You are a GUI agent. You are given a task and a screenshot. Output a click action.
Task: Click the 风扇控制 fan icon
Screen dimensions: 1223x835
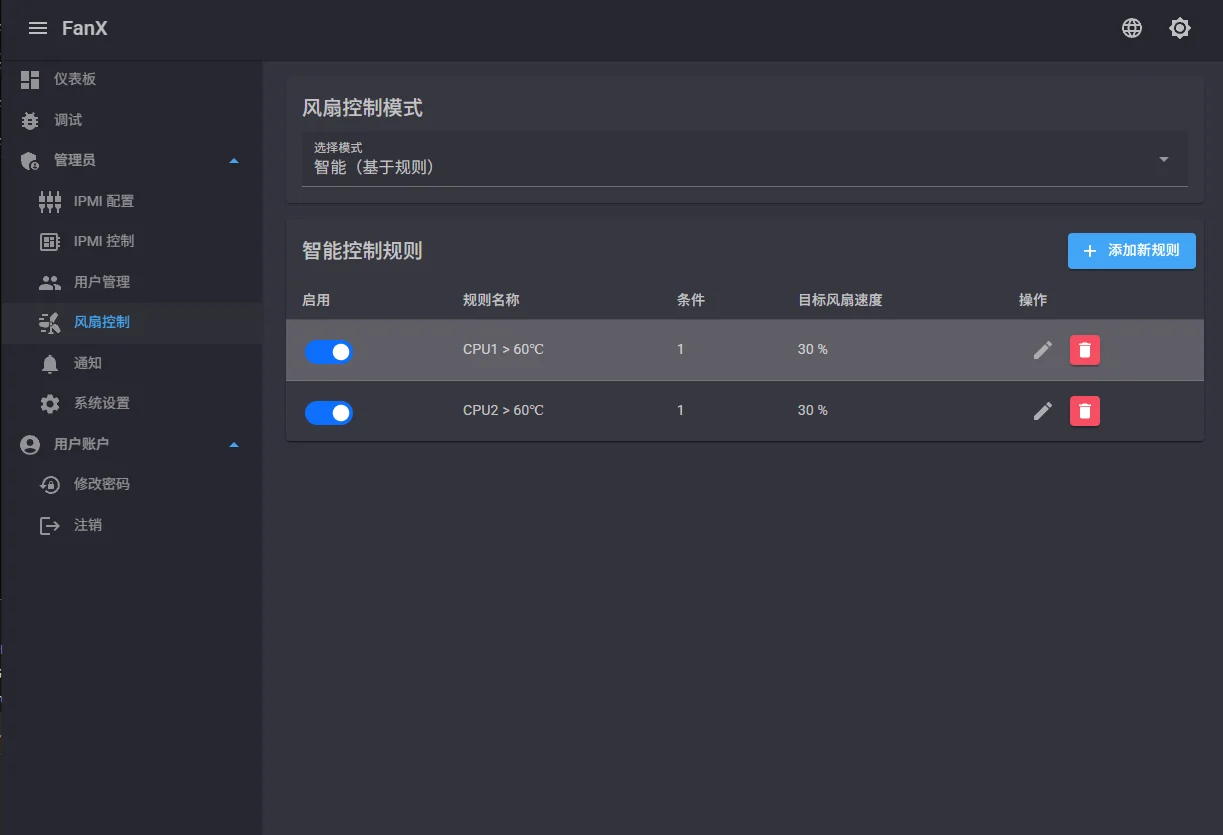click(x=50, y=323)
